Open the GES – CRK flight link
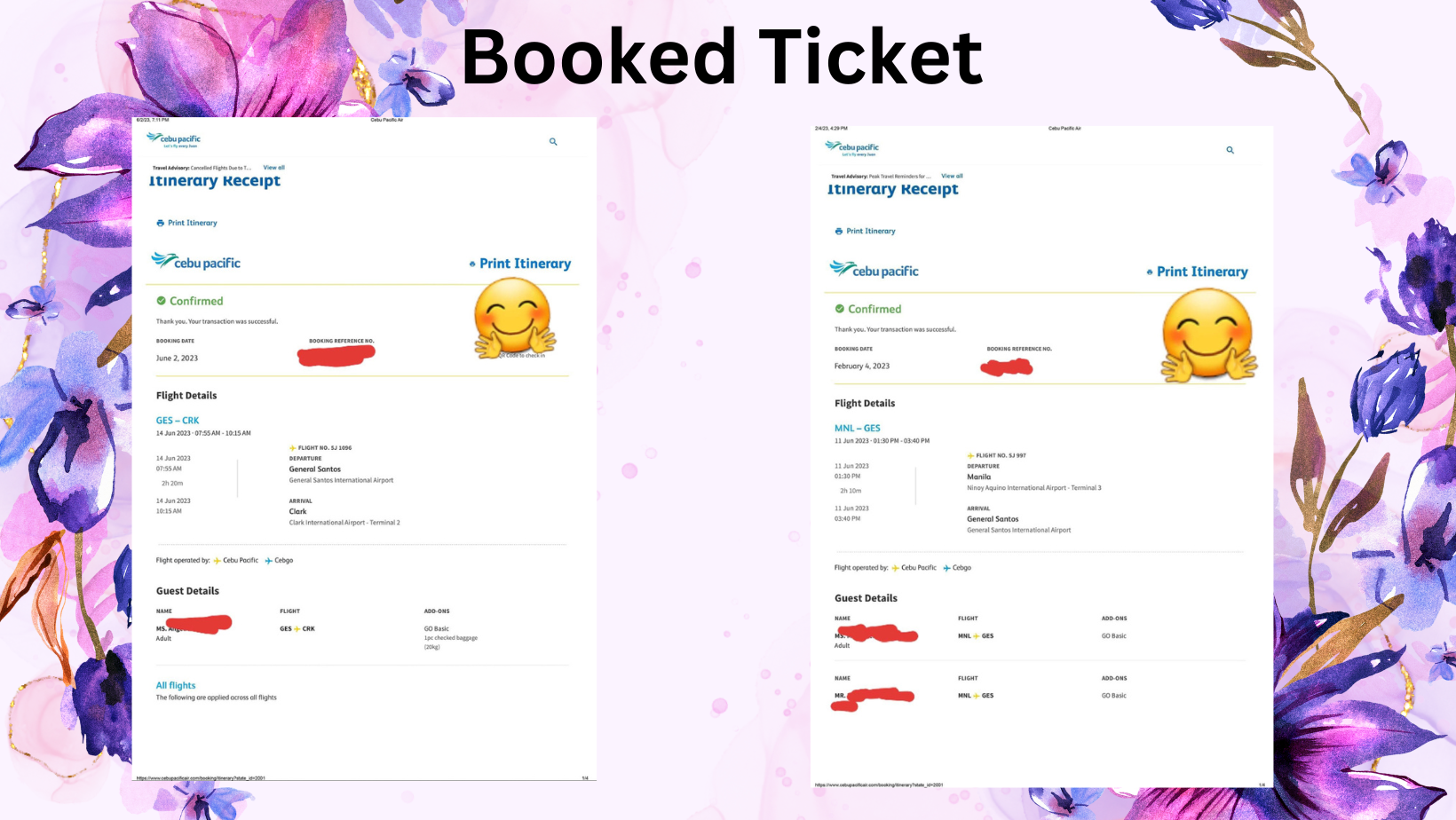The image size is (1456, 820). tap(178, 421)
